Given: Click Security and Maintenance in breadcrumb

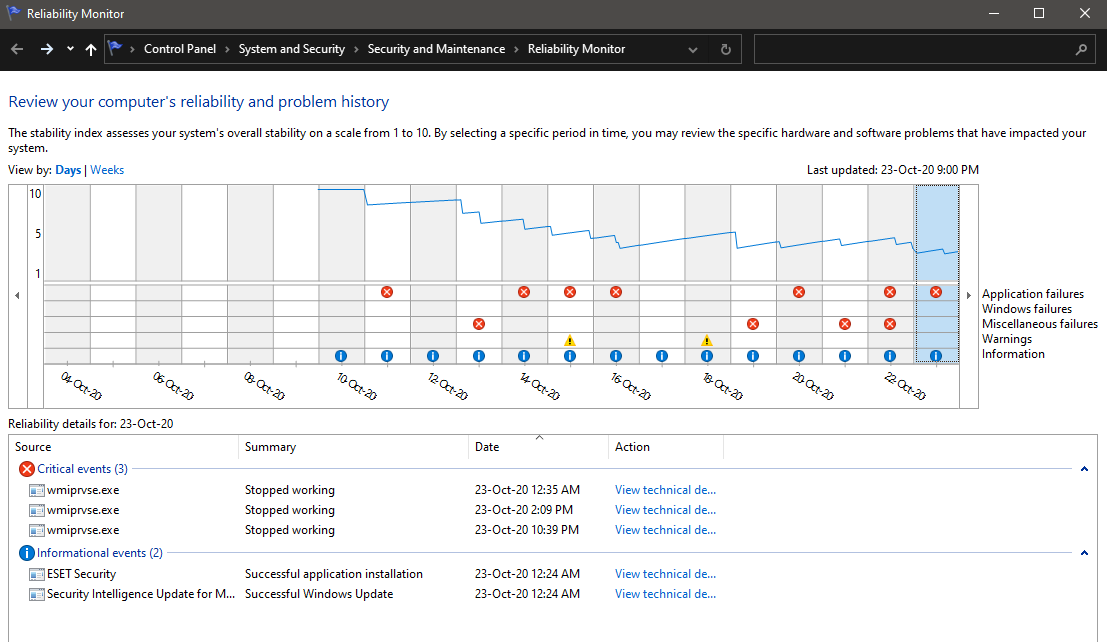Looking at the screenshot, I should point(436,49).
